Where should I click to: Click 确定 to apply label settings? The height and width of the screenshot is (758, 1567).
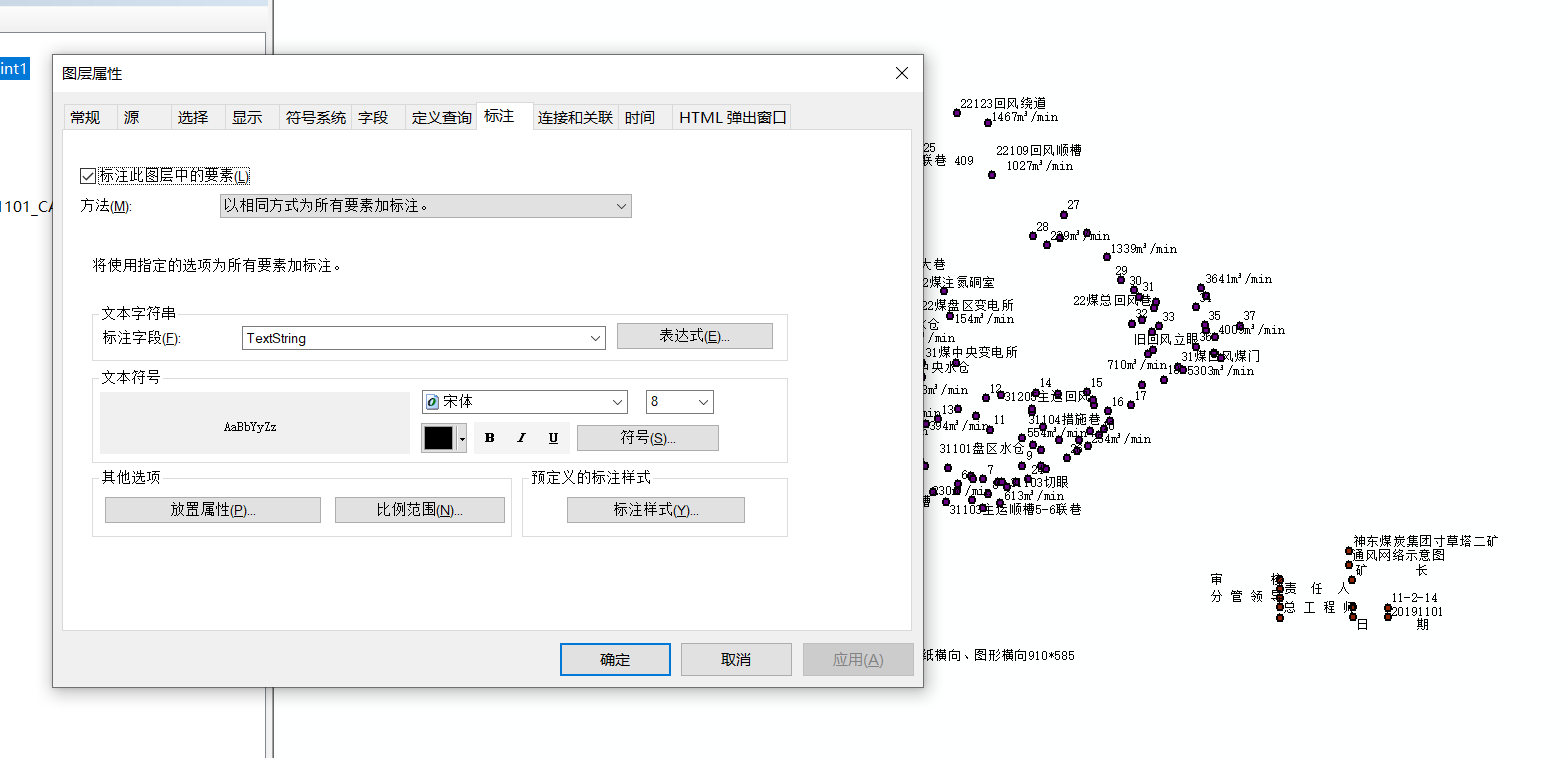(x=614, y=659)
